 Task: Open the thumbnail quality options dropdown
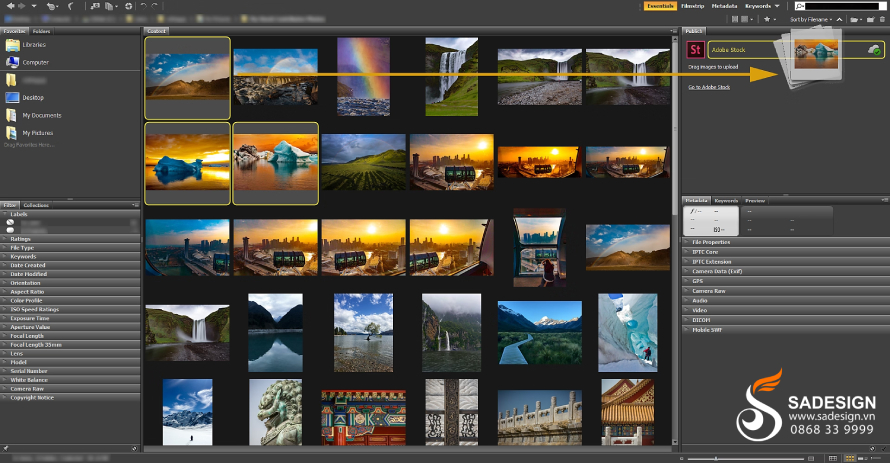pos(745,19)
